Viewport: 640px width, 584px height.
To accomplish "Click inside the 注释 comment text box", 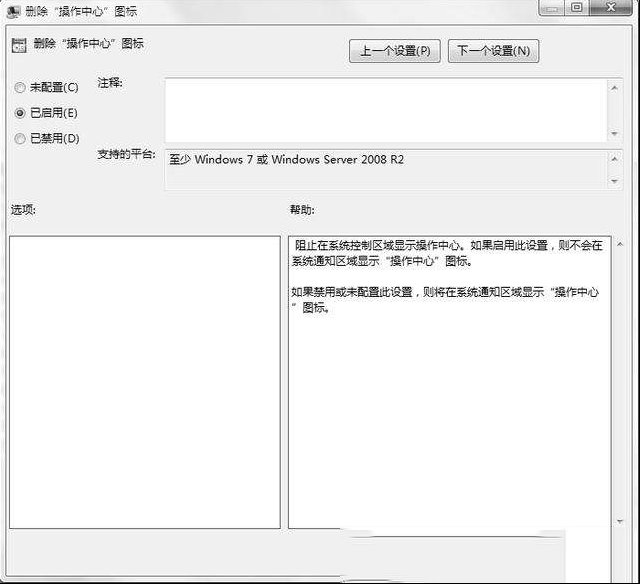I will (x=386, y=110).
